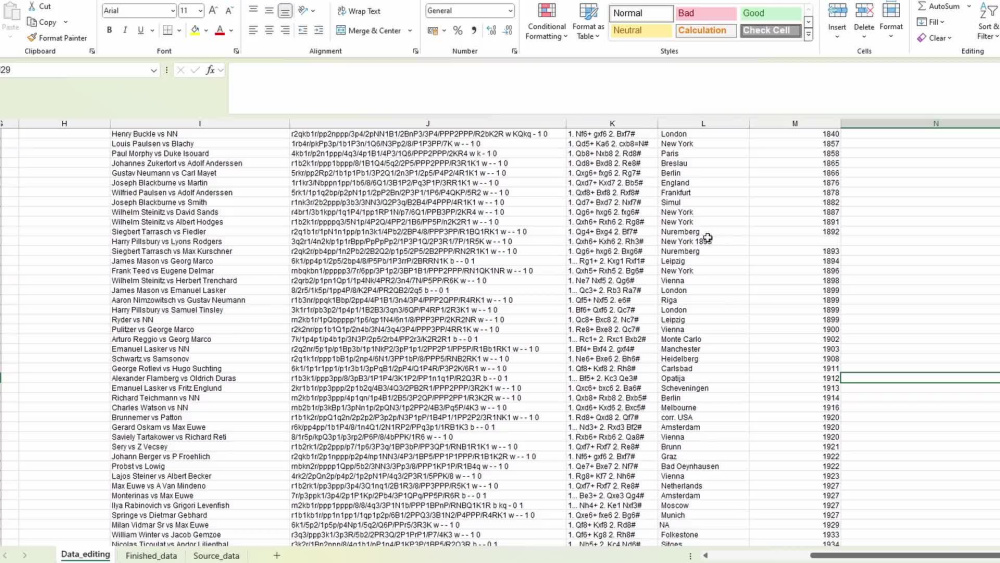
Task: Apply the Bad cell style
Action: [x=706, y=13]
